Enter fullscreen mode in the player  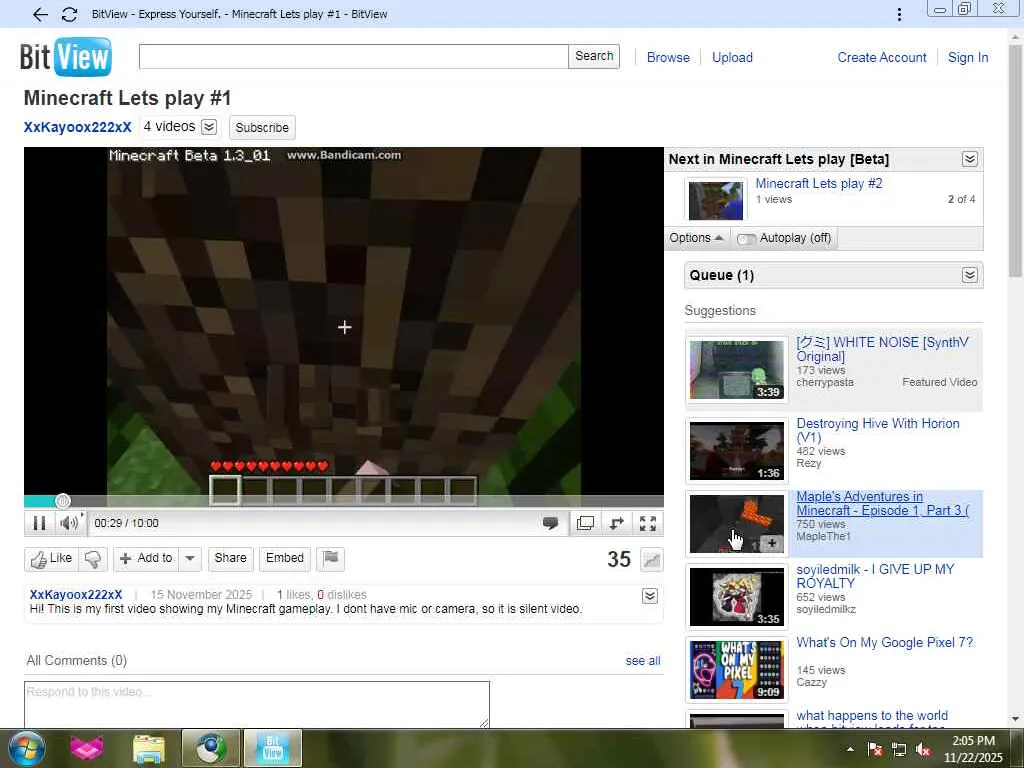(x=648, y=523)
